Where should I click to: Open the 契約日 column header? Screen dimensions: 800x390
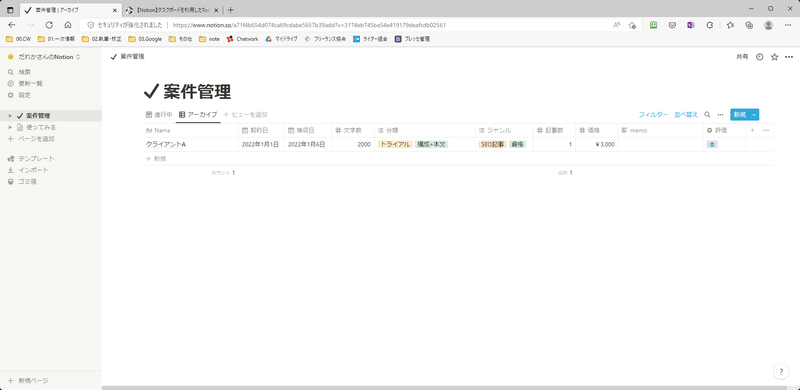[x=261, y=131]
